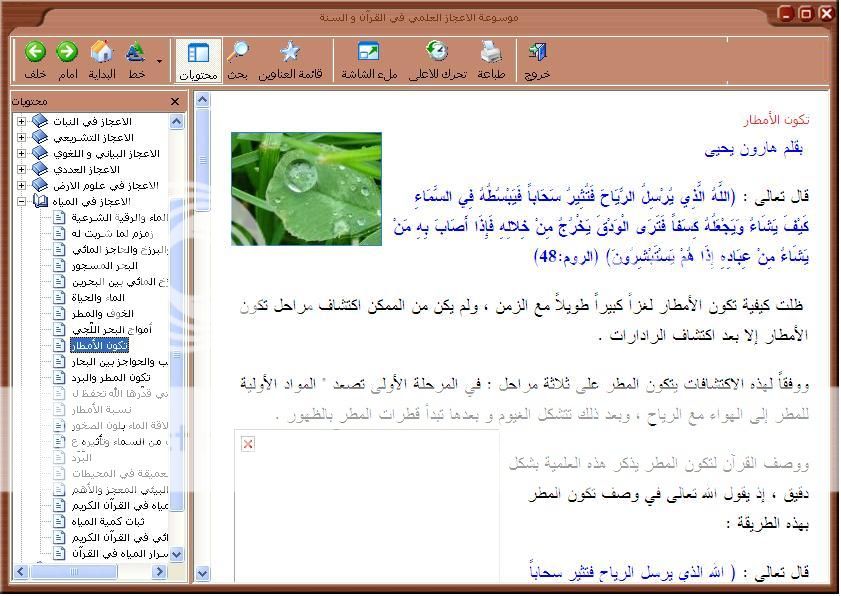Screen dimensions: 841x596
Task: Expand the الاعجاز في النبات tree node
Action: coord(21,122)
